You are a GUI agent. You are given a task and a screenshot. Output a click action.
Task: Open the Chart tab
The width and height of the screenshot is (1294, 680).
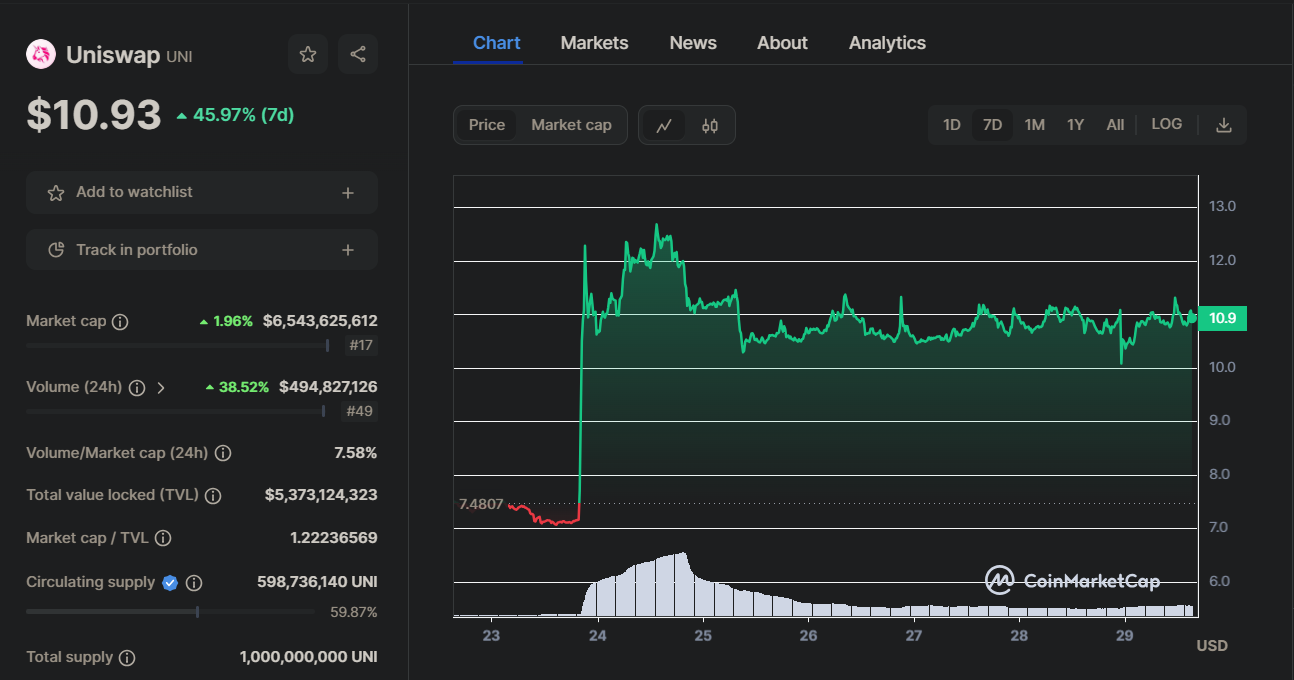click(x=496, y=43)
